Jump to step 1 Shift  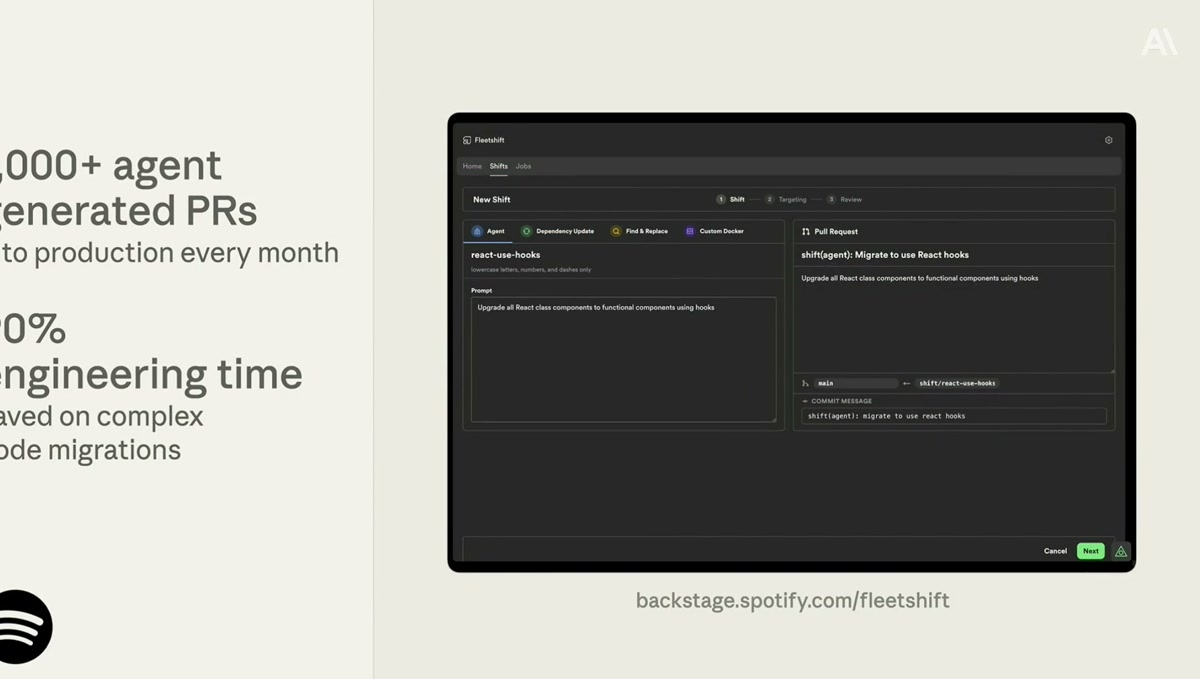730,199
